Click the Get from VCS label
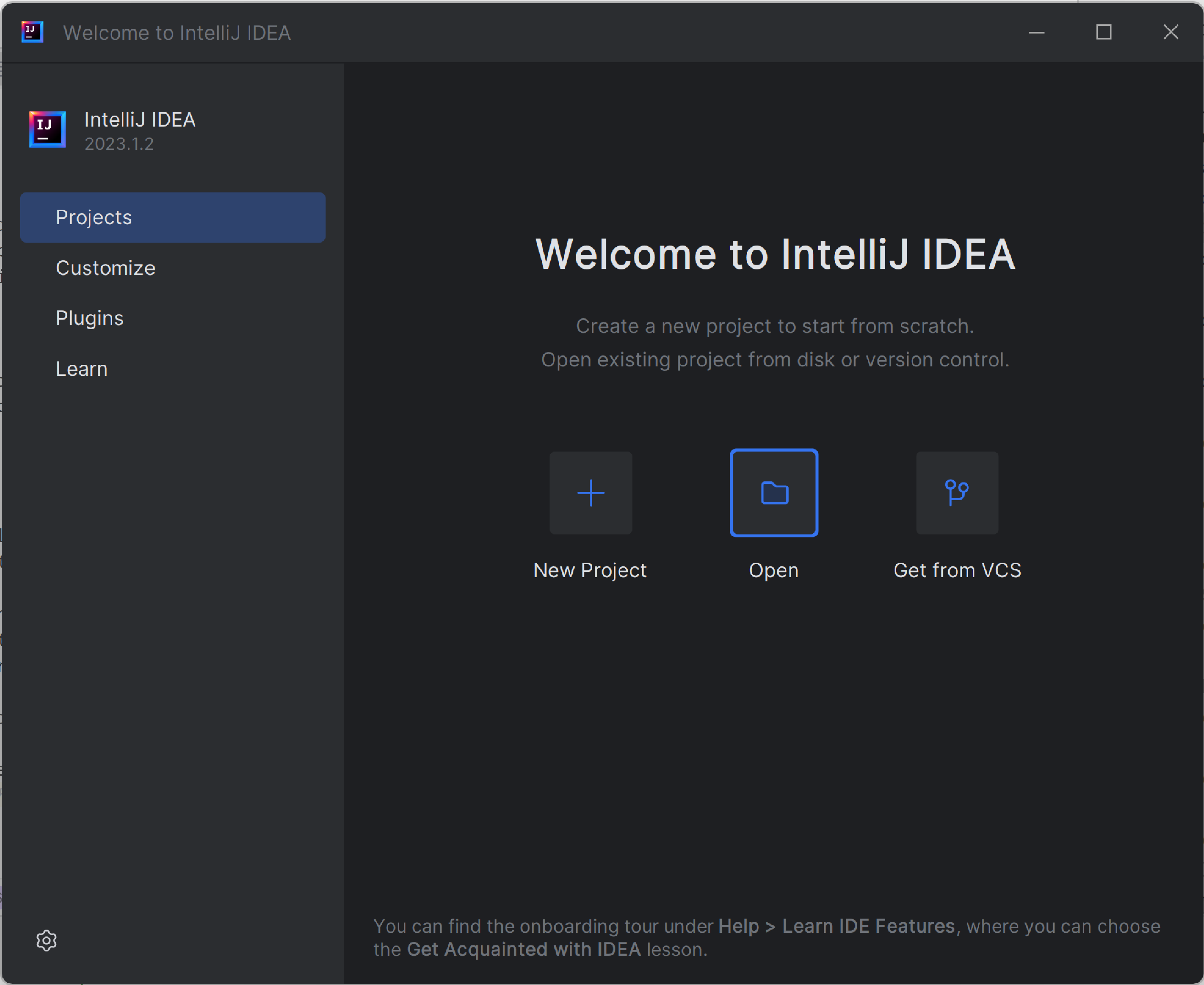Screen dimensions: 1204x985 [957, 570]
